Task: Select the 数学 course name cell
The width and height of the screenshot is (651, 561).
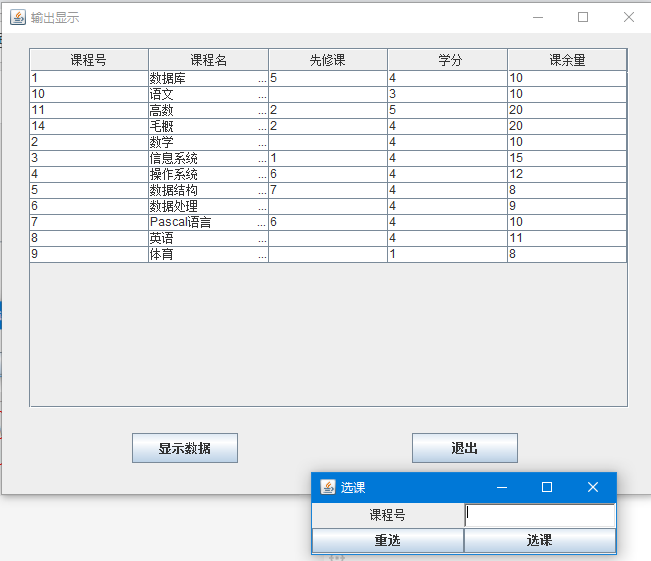Action: tap(208, 142)
